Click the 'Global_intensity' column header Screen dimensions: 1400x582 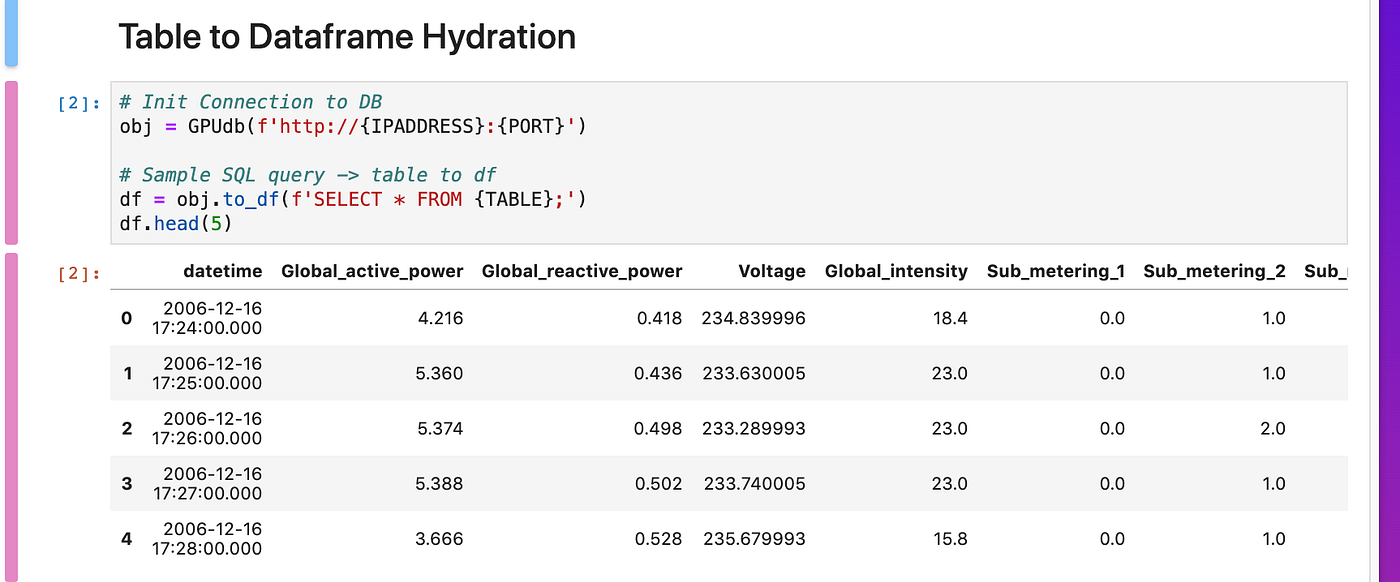point(896,271)
